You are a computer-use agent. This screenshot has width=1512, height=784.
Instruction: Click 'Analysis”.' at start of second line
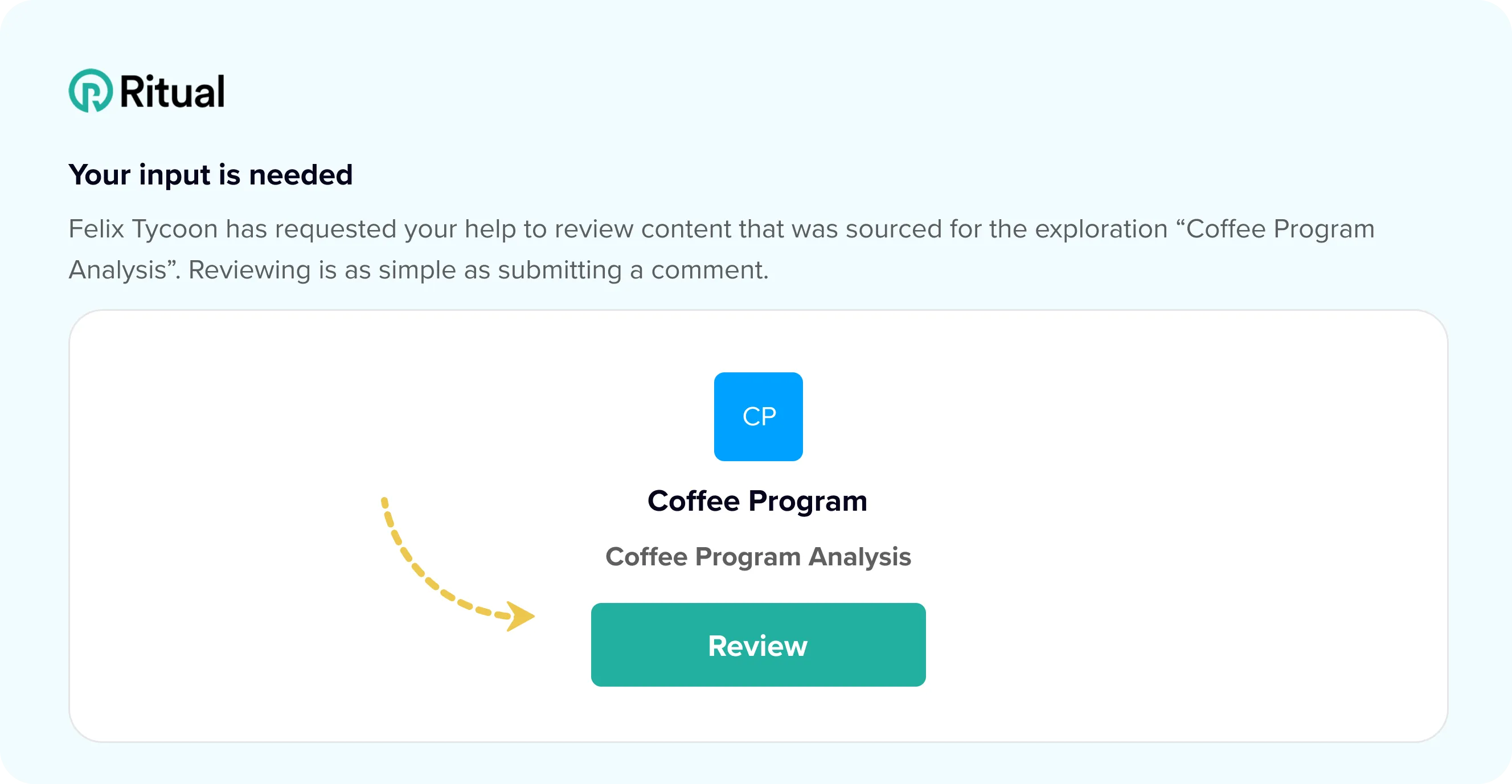coord(125,270)
